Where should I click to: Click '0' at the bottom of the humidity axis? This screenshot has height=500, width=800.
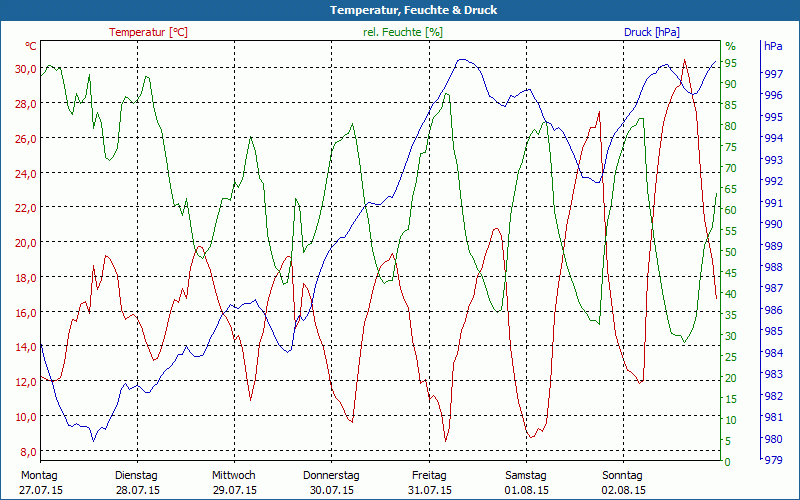tap(728, 462)
